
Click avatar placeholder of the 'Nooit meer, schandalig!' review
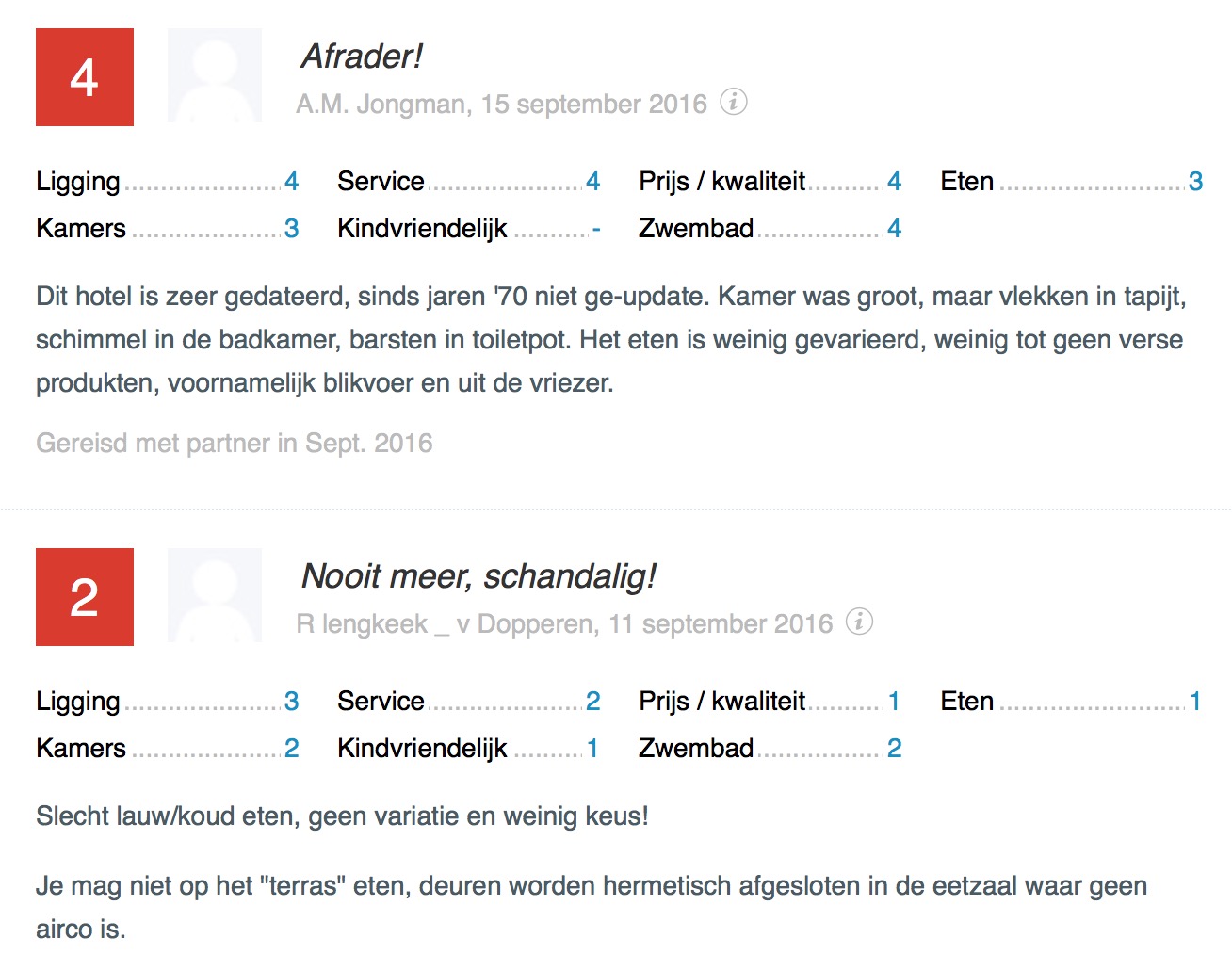tap(215, 596)
